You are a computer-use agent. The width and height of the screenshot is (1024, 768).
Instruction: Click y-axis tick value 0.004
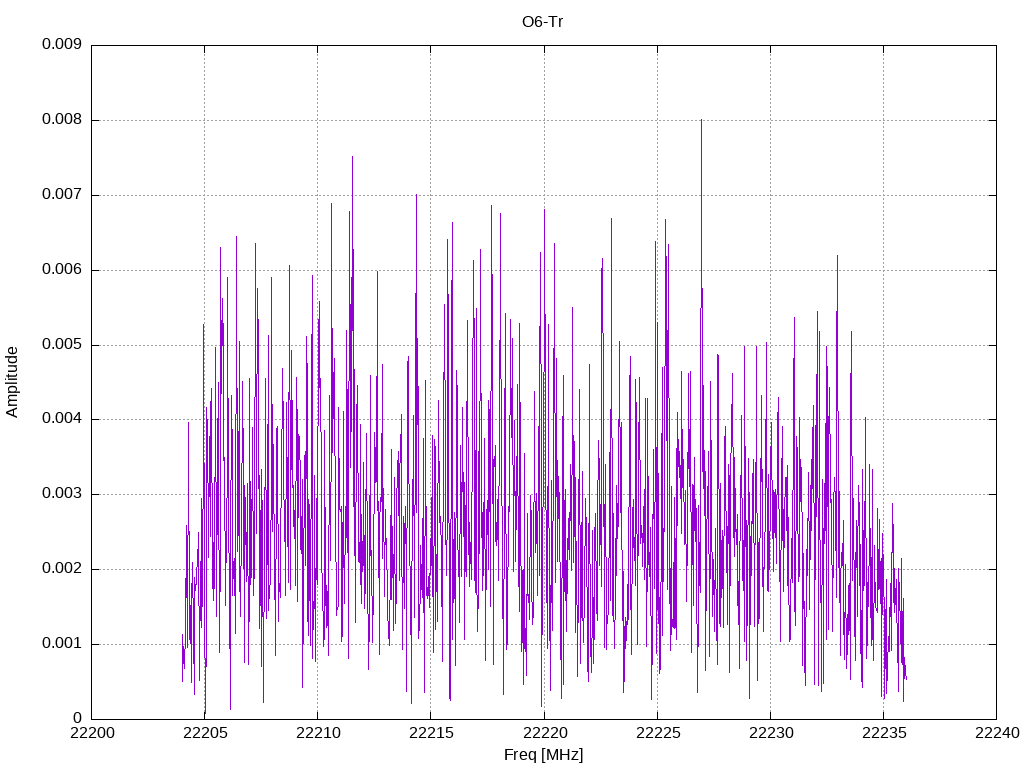62,419
